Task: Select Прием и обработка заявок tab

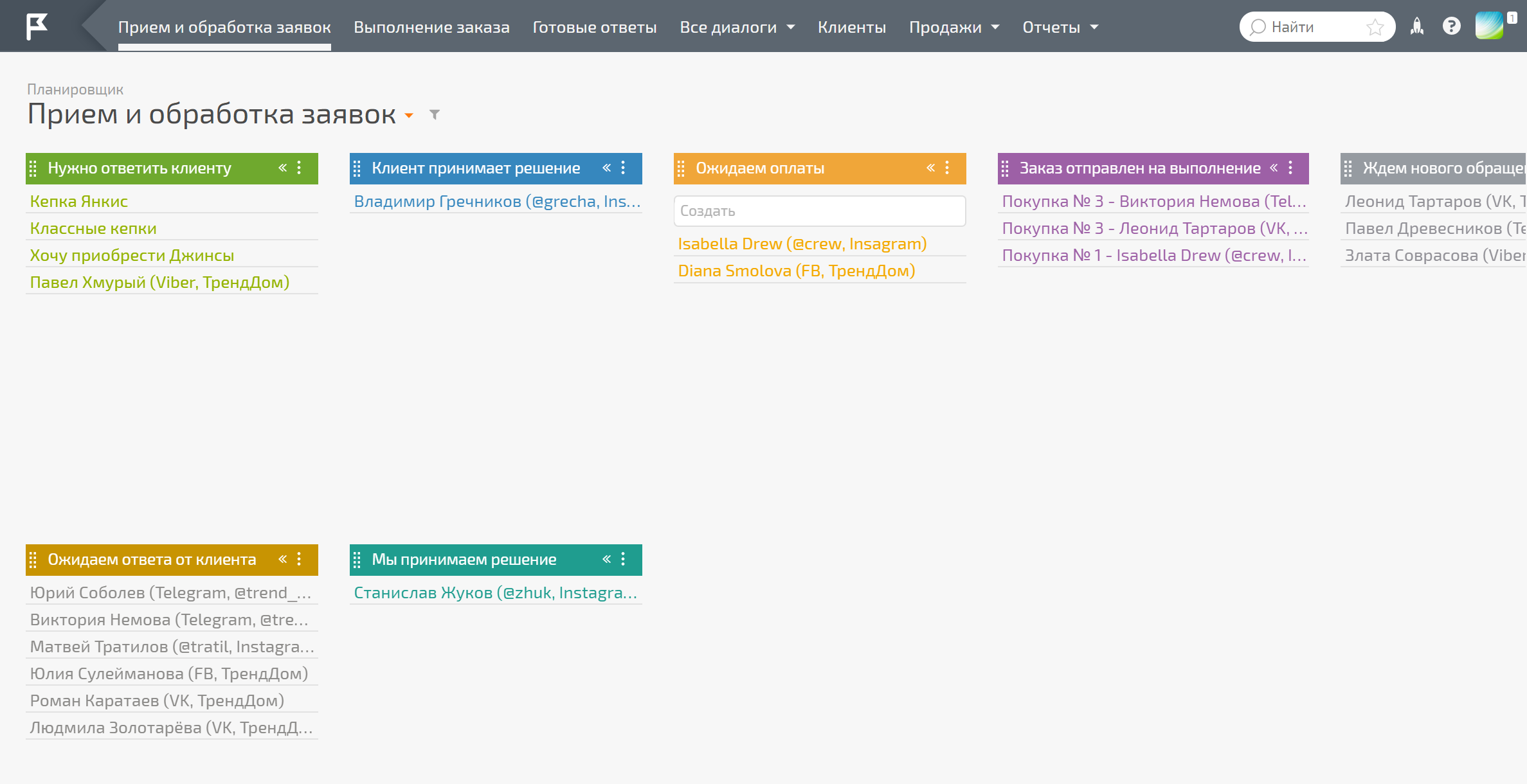Action: coord(224,27)
